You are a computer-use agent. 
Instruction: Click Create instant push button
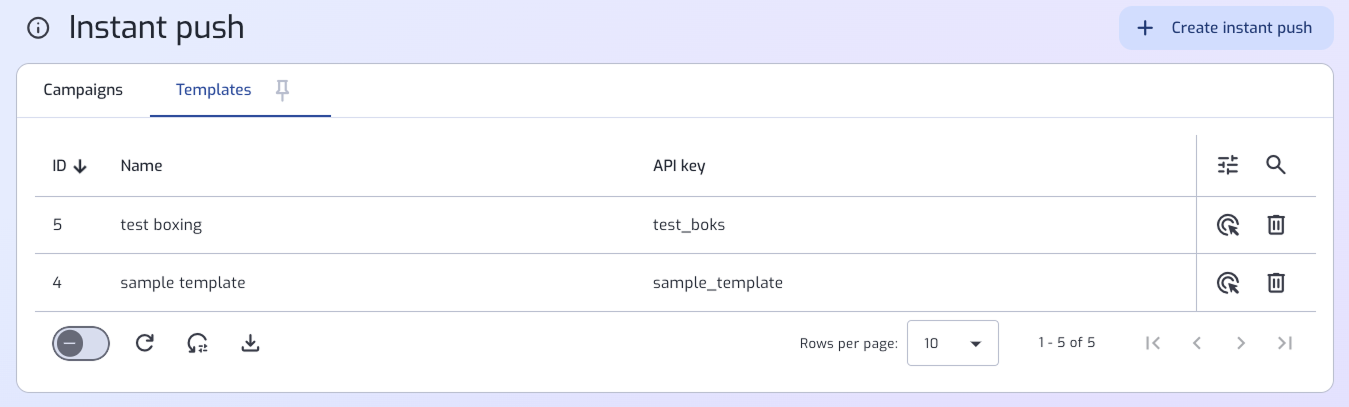click(x=1226, y=28)
